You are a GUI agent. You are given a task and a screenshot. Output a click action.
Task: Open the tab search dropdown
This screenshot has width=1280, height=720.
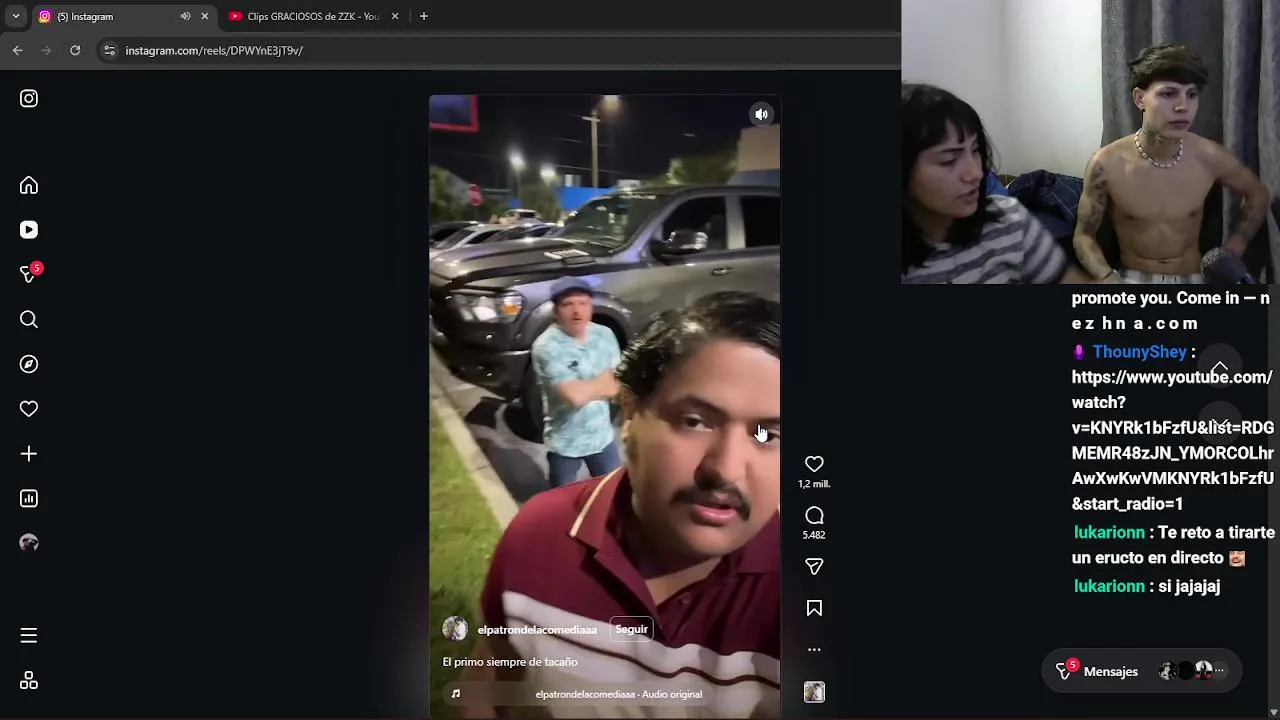[15, 16]
